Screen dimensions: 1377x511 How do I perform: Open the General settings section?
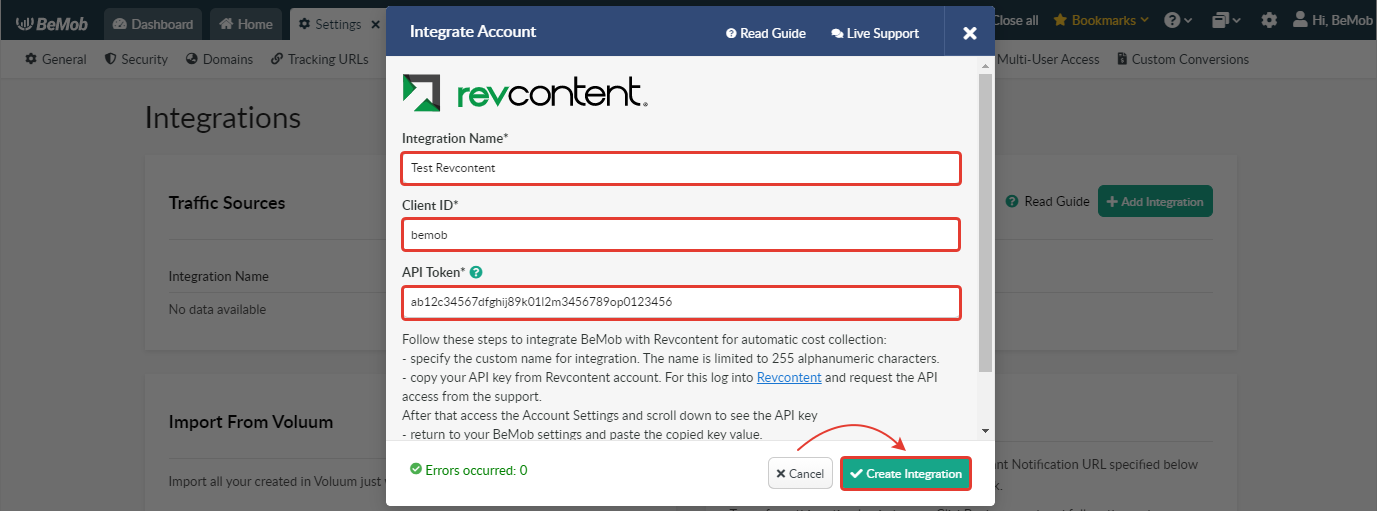(x=56, y=59)
